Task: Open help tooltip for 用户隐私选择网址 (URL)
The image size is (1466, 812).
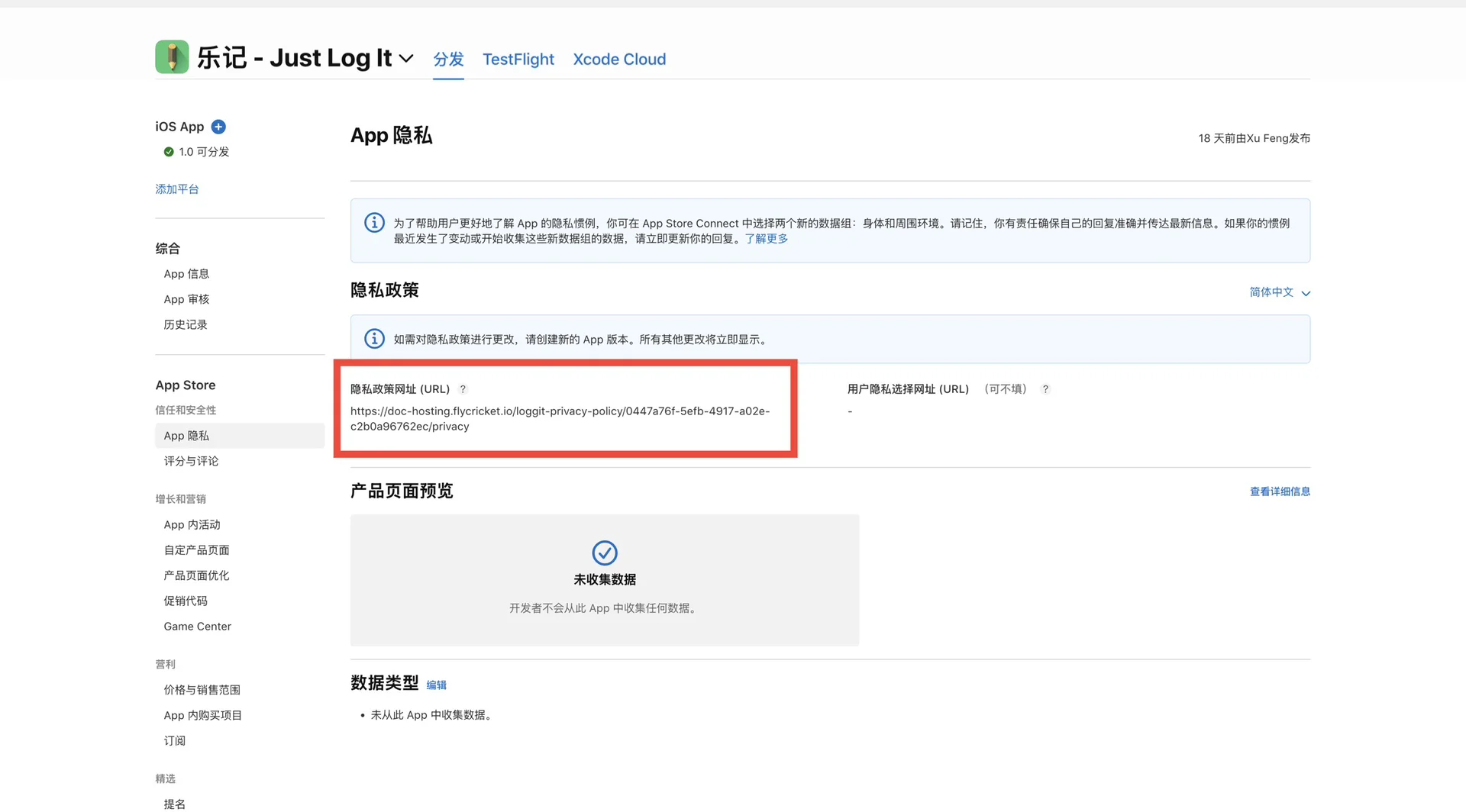Action: (x=1045, y=388)
